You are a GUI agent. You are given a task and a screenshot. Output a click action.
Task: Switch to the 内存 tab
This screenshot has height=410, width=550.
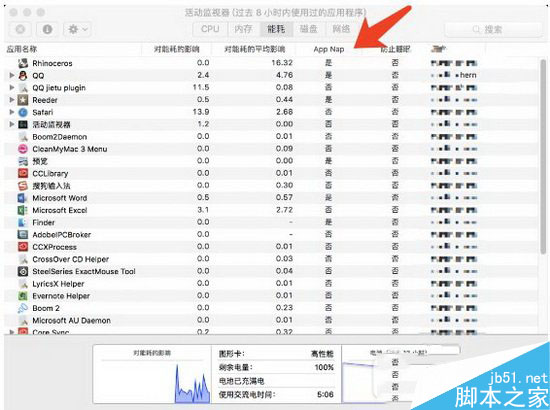click(x=243, y=29)
